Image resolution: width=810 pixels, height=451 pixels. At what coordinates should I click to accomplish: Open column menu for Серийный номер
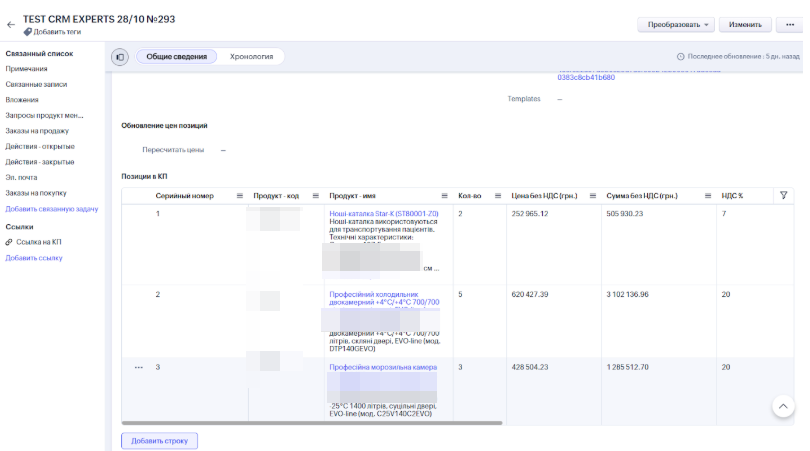click(x=240, y=196)
